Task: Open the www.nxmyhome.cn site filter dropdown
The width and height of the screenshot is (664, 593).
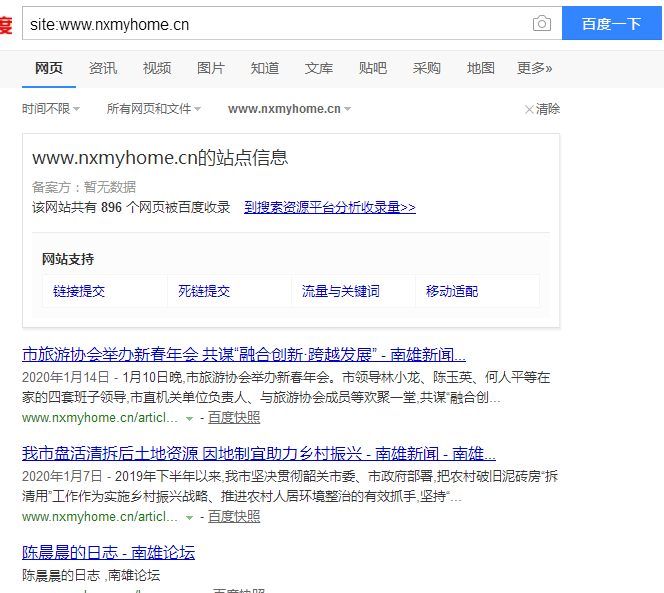Action: [x=289, y=109]
